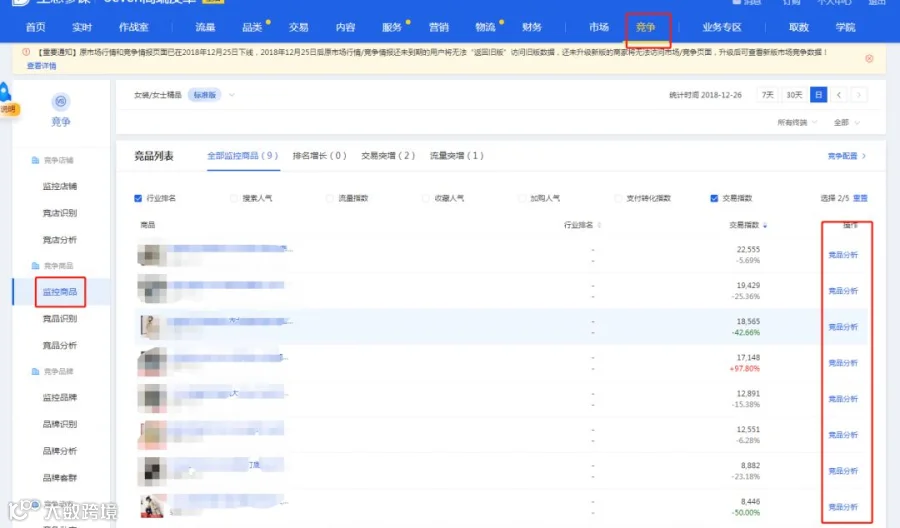Click the 竞争 compass icon in sidebar

(61, 102)
